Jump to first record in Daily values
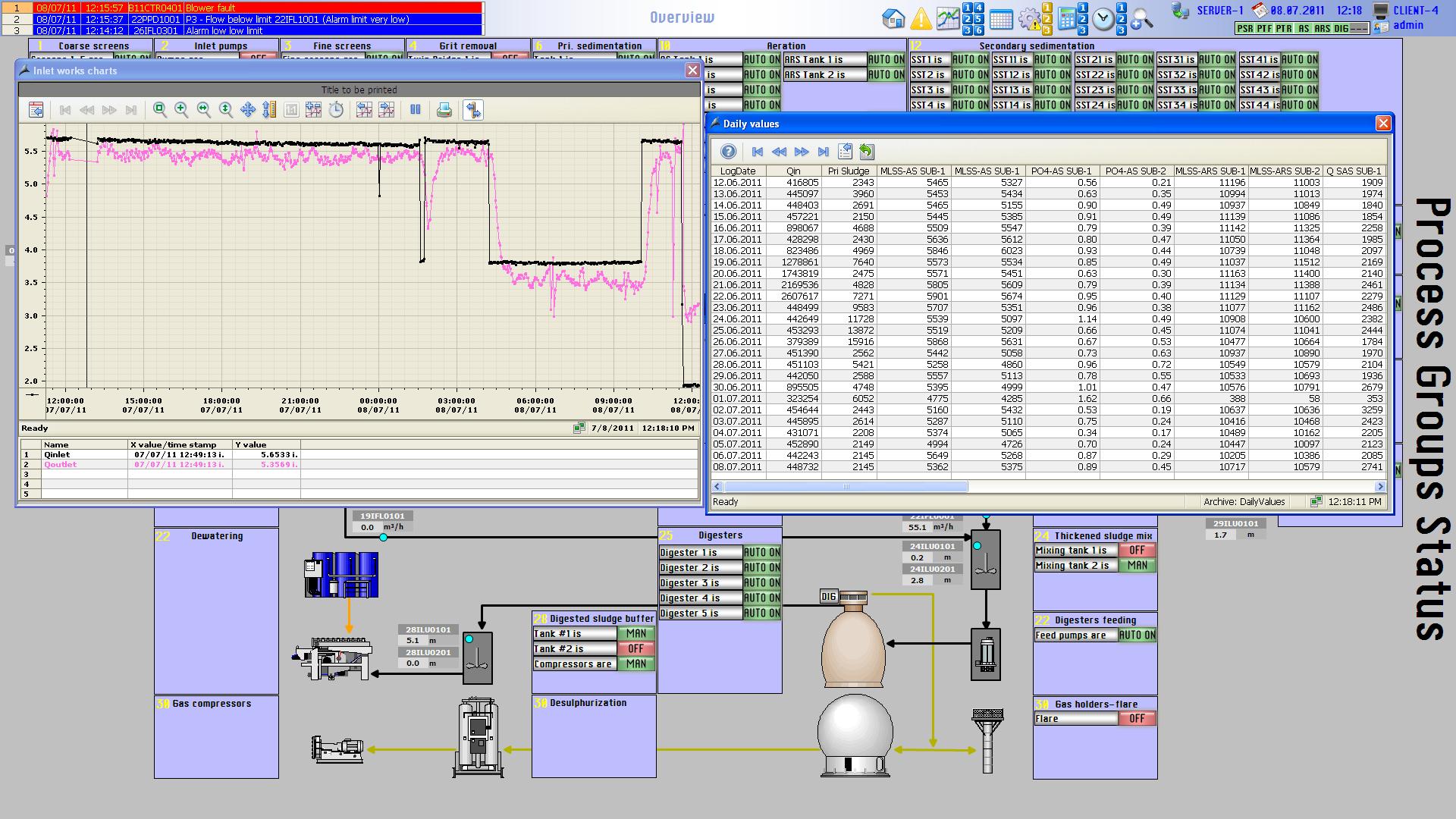1456x819 pixels. coord(757,152)
